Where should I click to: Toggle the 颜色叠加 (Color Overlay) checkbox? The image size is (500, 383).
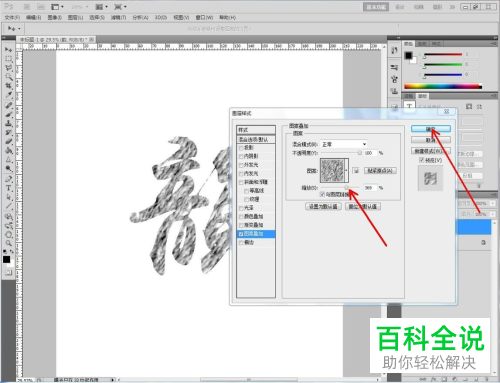point(241,217)
